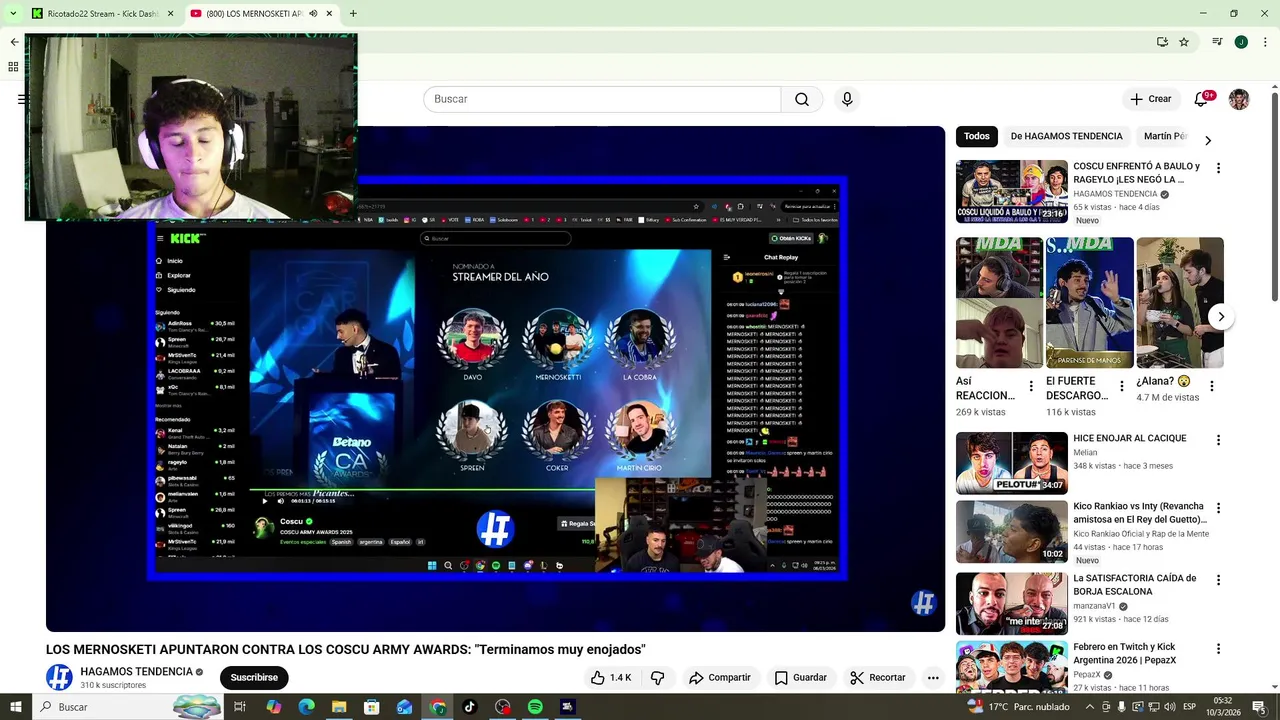The height and width of the screenshot is (720, 1280).
Task: Open the tab search dropdown arrow
Action: (x=13, y=13)
